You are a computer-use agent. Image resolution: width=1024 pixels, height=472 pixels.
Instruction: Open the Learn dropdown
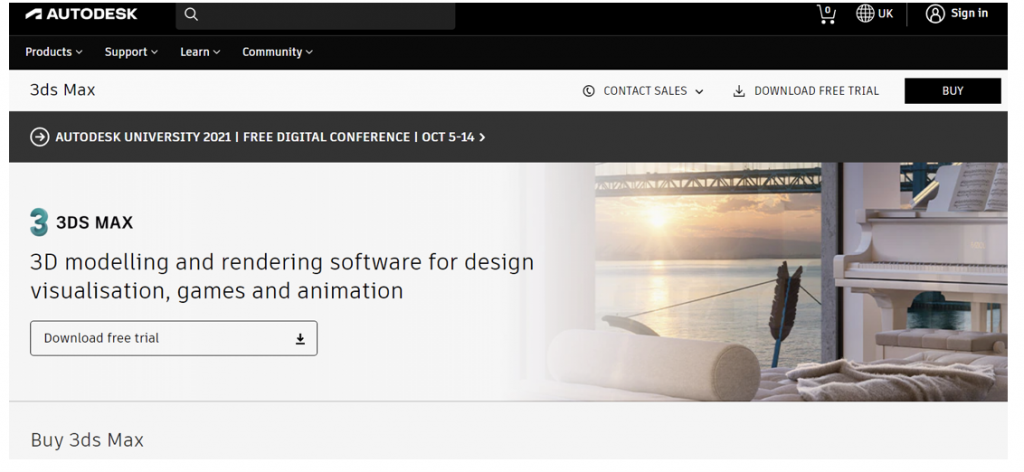(x=200, y=52)
